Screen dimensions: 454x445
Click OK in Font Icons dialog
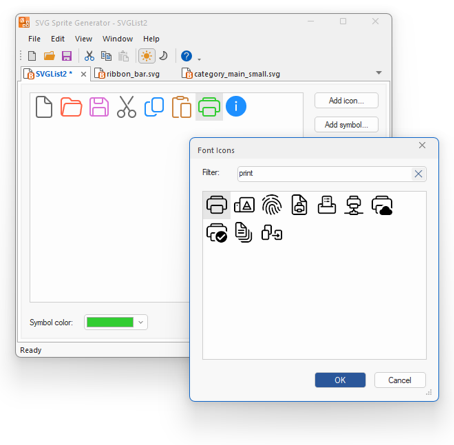coord(340,380)
